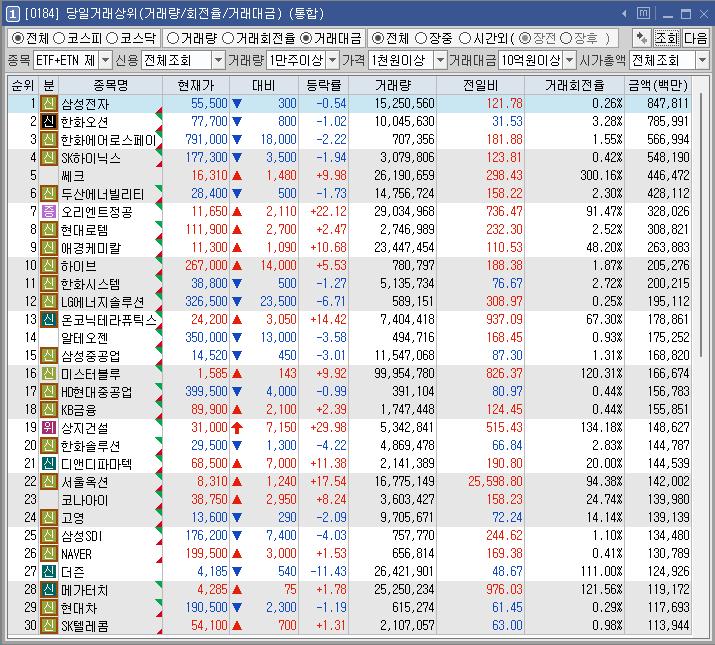The image size is (715, 645).
Task: Open the 한화에어로스페이스 stock row
Action: 349,140
